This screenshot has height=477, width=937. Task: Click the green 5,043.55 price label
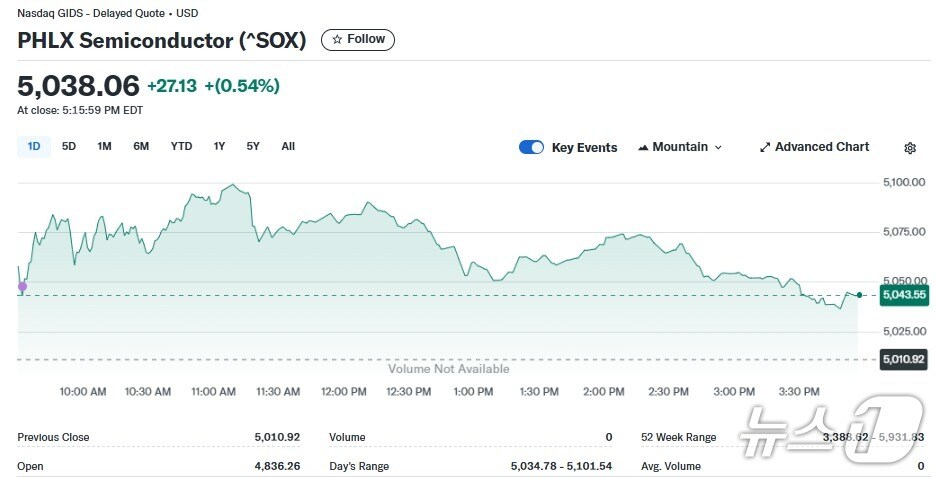point(903,295)
